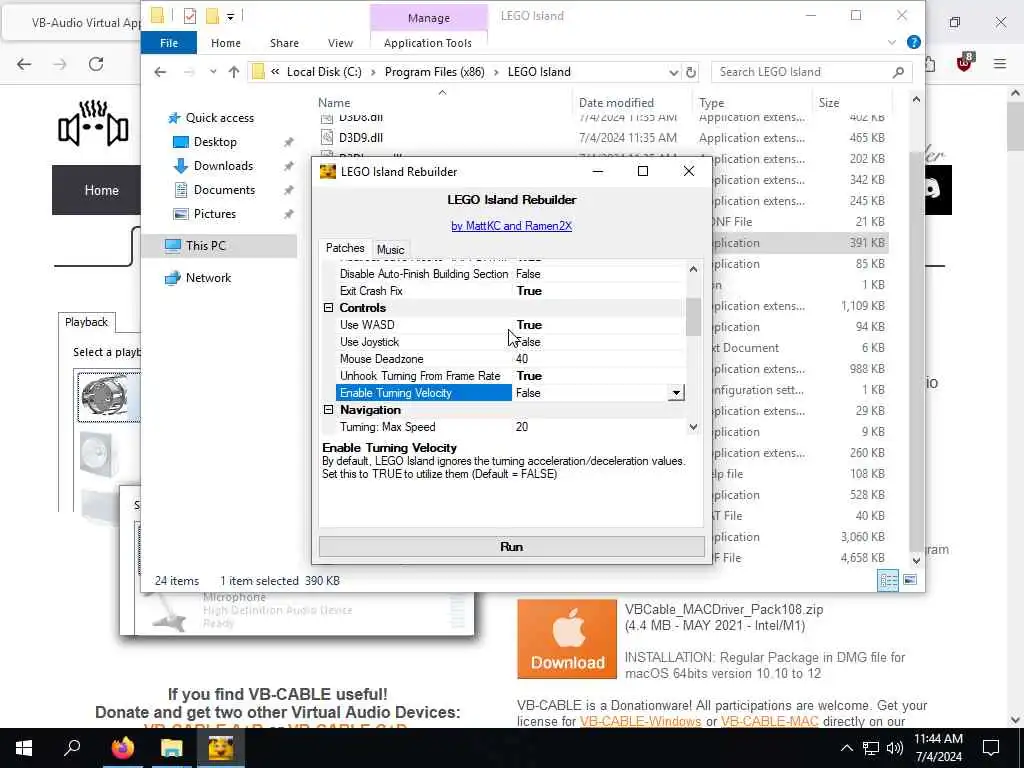Open the Share ribbon tab

tap(284, 43)
